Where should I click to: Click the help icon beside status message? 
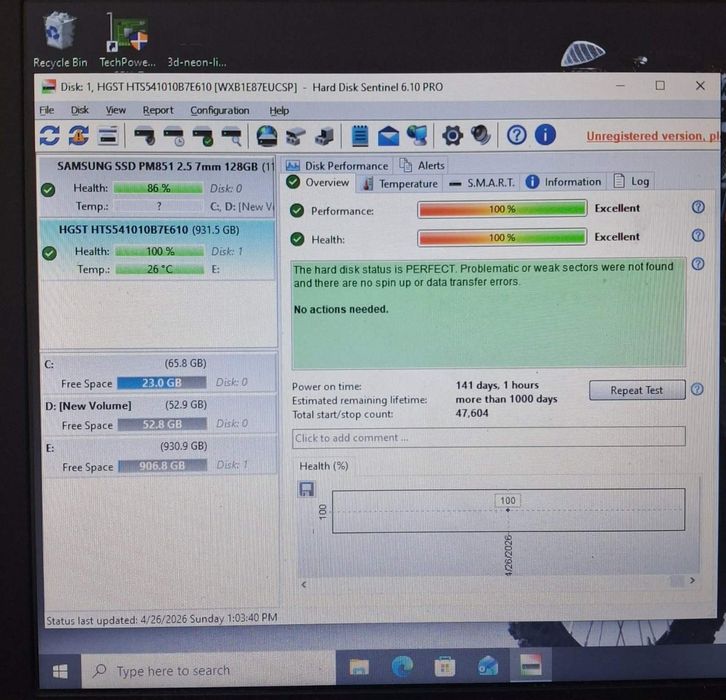click(x=698, y=264)
